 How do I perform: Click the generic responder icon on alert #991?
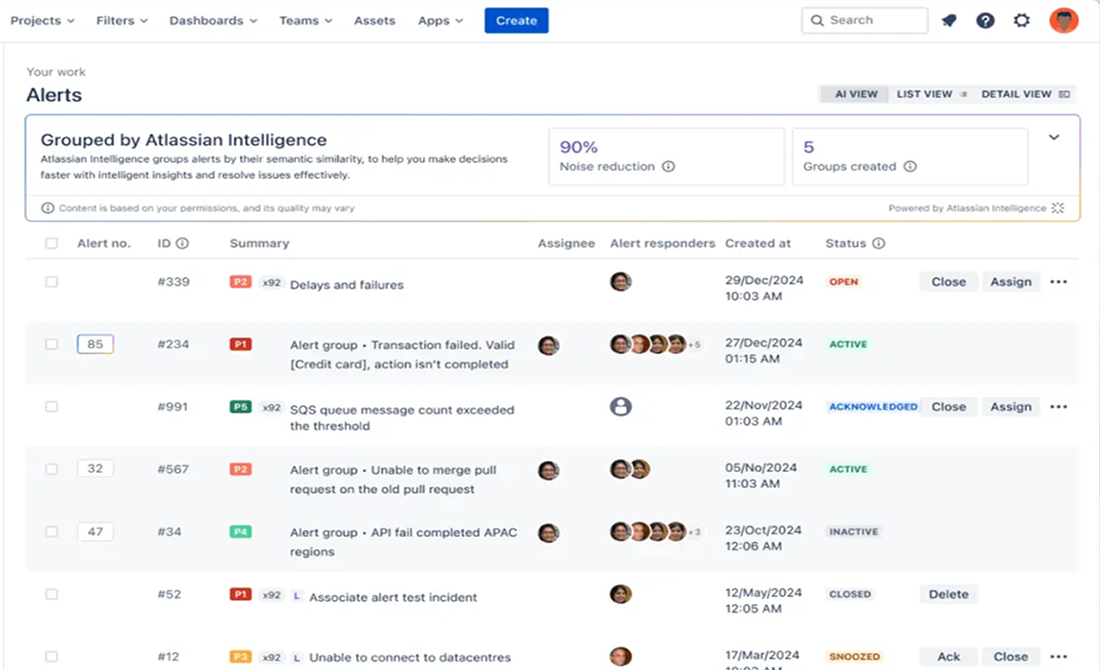click(x=621, y=407)
